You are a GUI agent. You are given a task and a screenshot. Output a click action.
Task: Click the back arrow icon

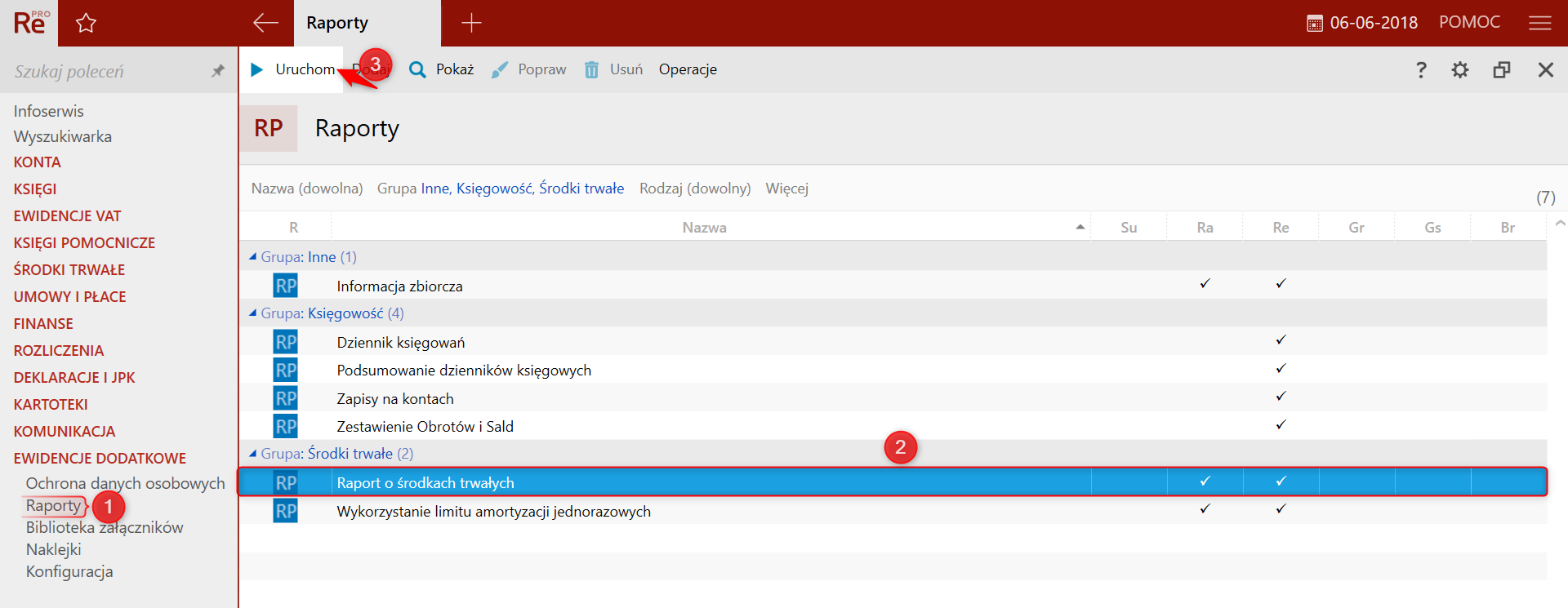(265, 23)
